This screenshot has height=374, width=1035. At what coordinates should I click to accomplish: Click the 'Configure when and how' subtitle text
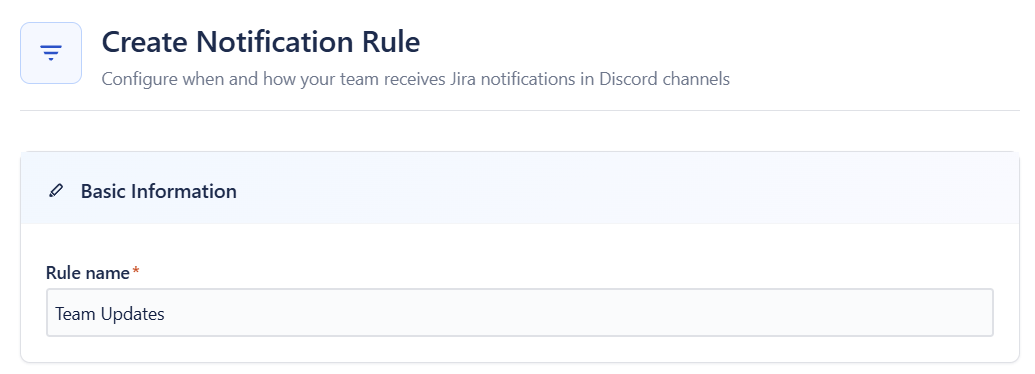(416, 79)
